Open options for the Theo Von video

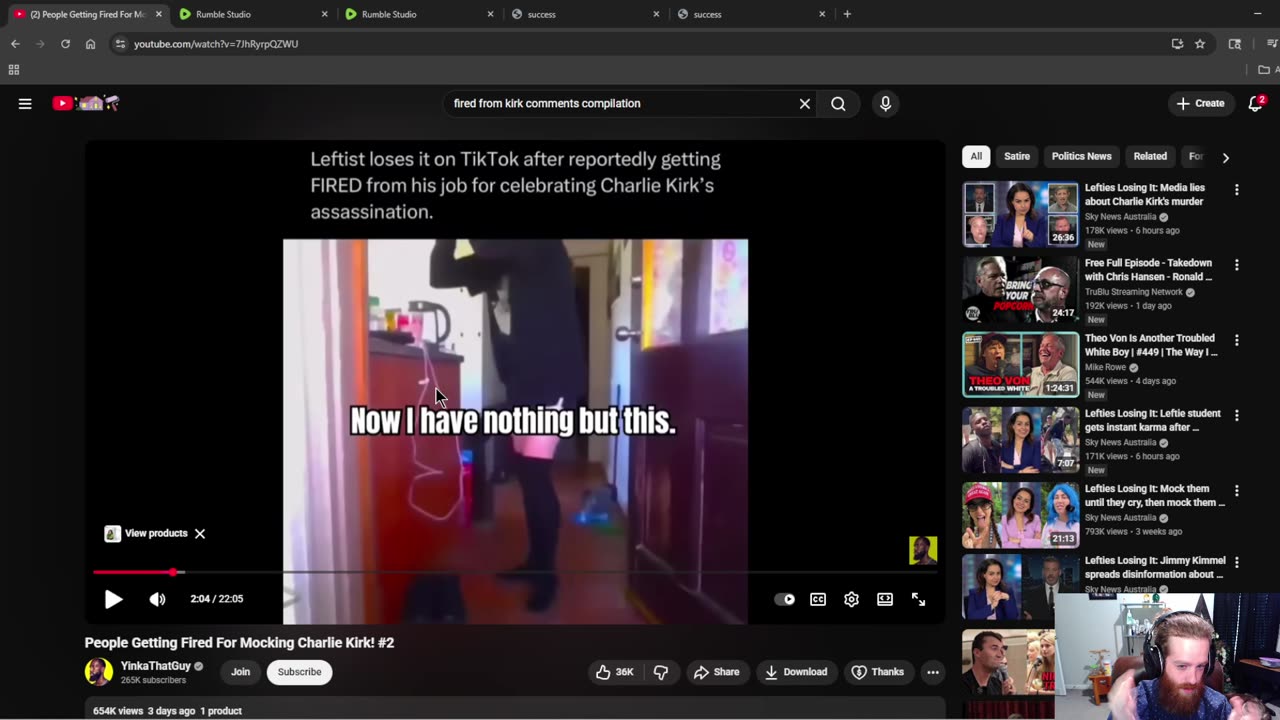click(1236, 340)
